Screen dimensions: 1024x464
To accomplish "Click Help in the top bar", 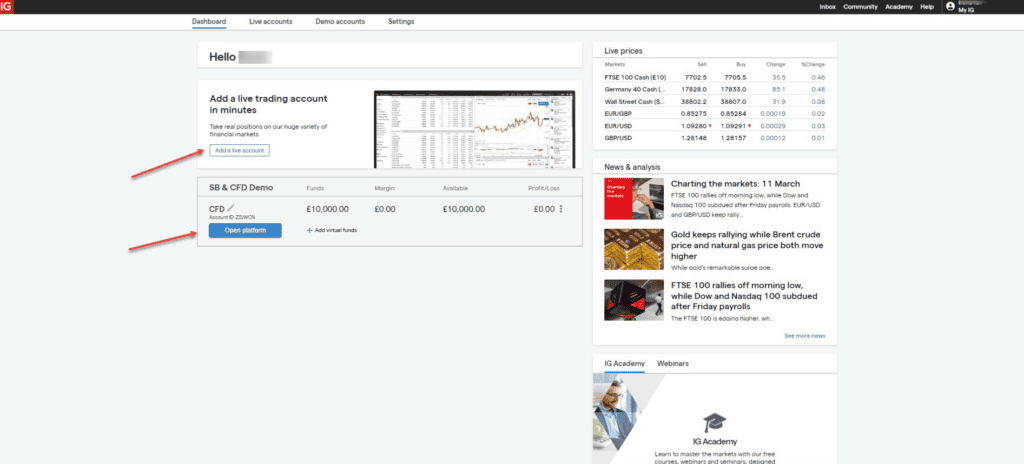I will tap(927, 7).
